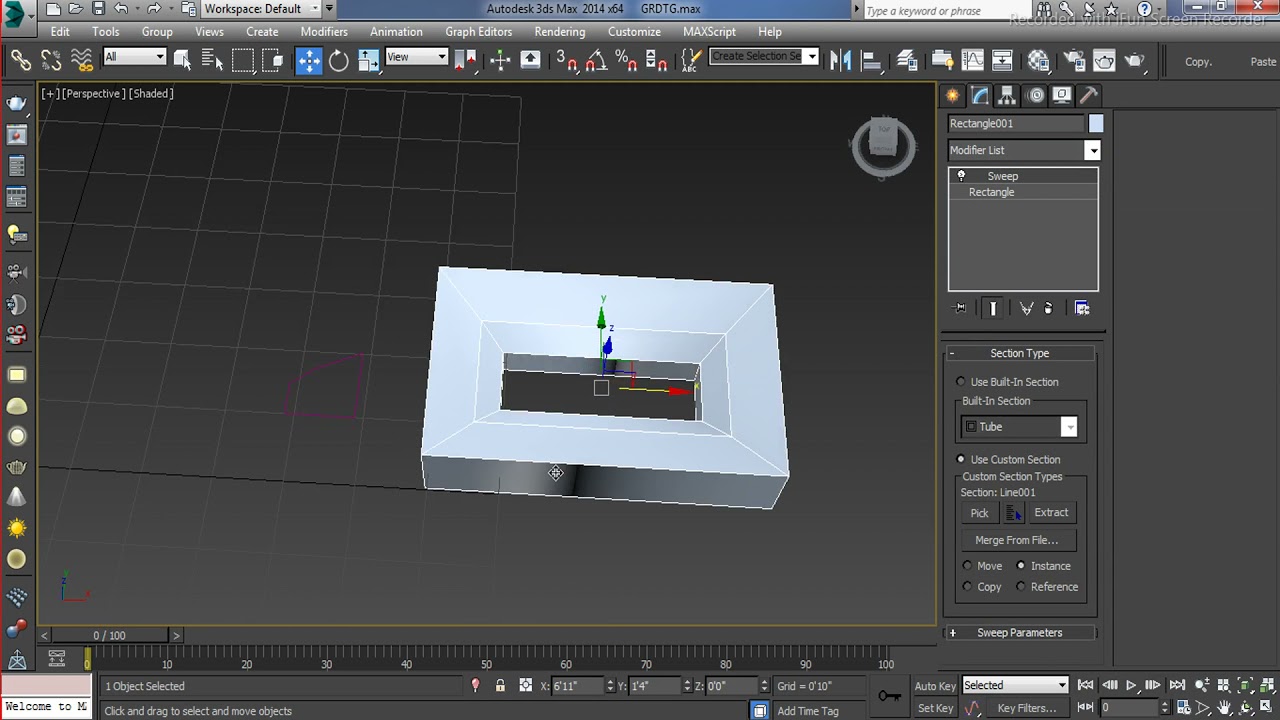Screen dimensions: 1280x720
Task: Choose the Instance radio option
Action: pyautogui.click(x=1021, y=566)
